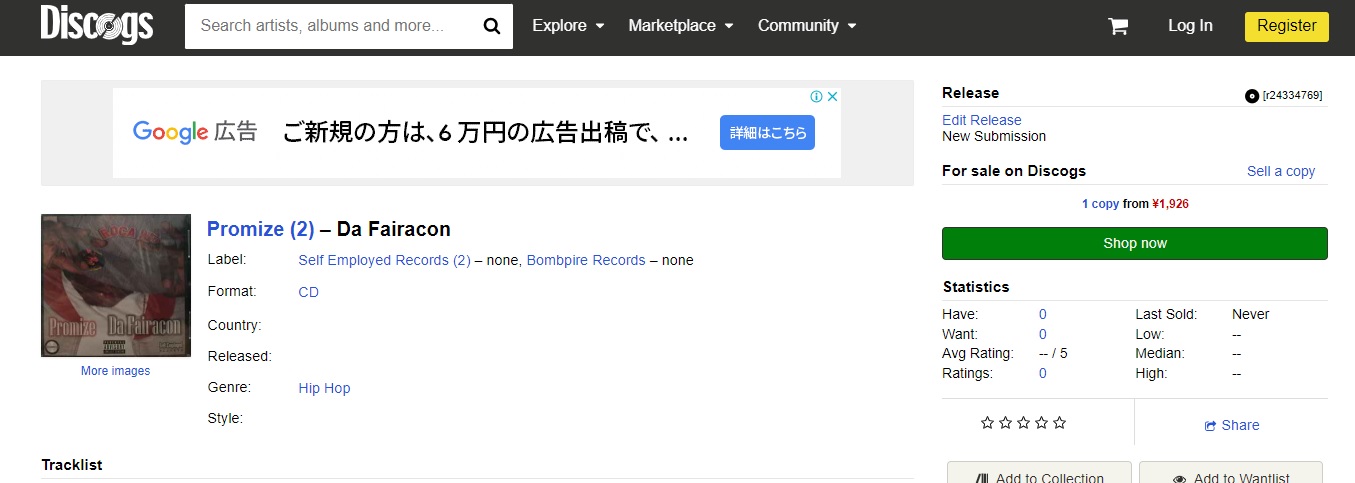Click the fifth rating star
The width and height of the screenshot is (1355, 483).
(1059, 423)
